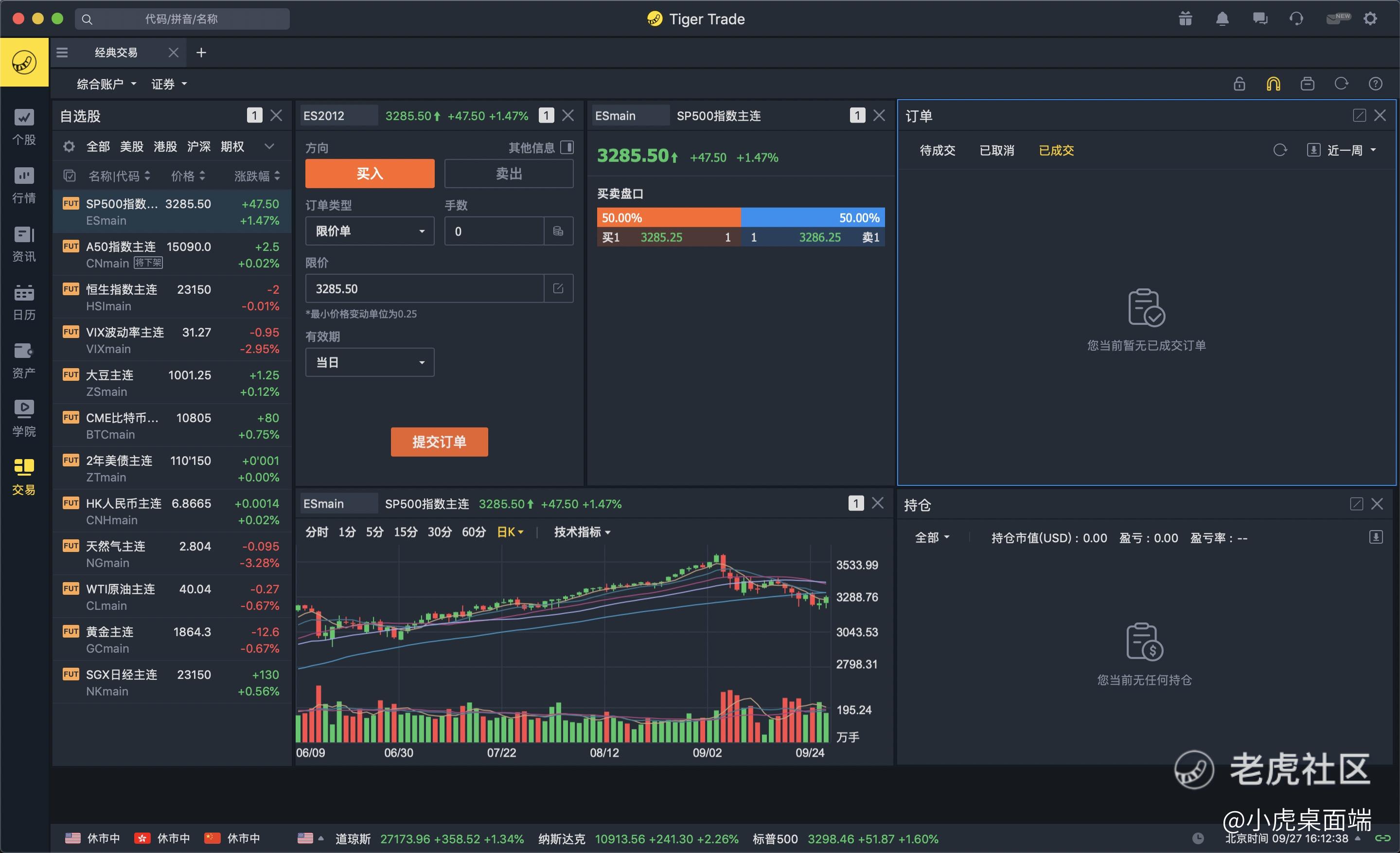Image resolution: width=1400 pixels, height=853 pixels.
Task: Open the 日K period dropdown
Action: click(510, 533)
